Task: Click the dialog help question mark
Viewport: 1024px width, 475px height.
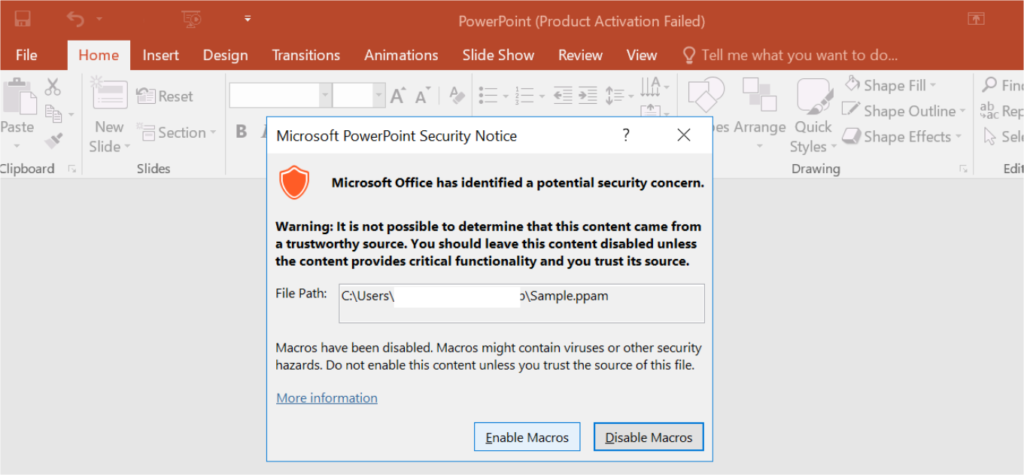Action: pos(626,135)
